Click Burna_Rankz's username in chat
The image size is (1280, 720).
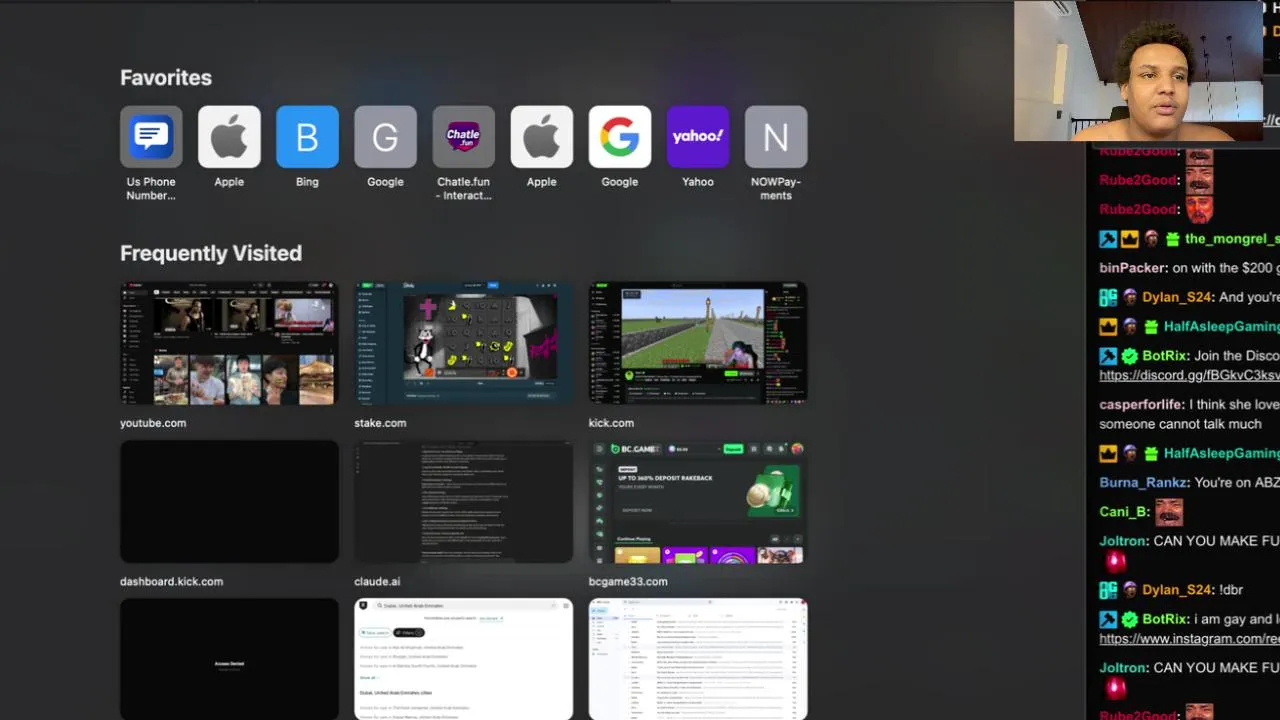(x=1143, y=482)
